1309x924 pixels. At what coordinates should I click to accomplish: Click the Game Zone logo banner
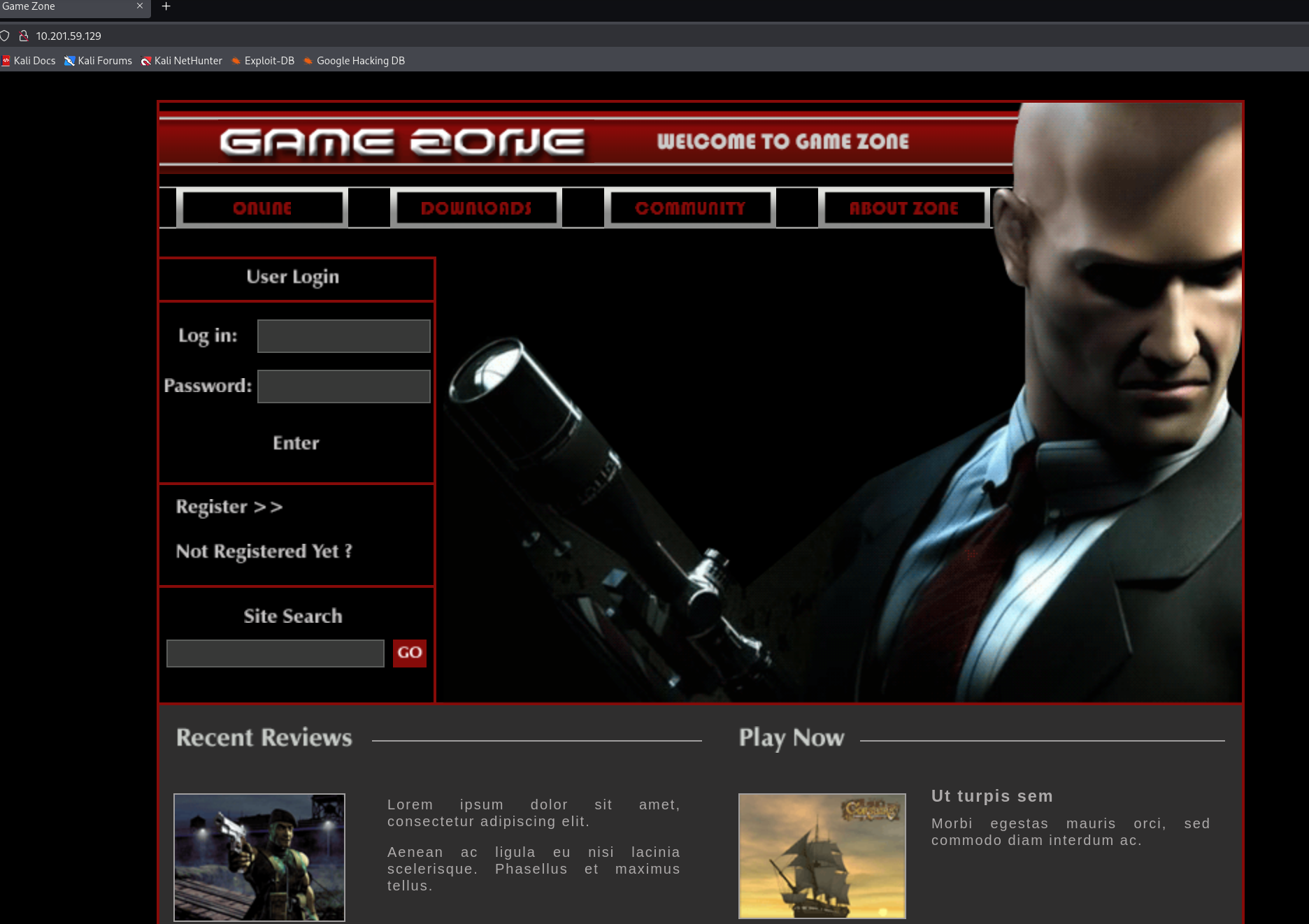[402, 142]
